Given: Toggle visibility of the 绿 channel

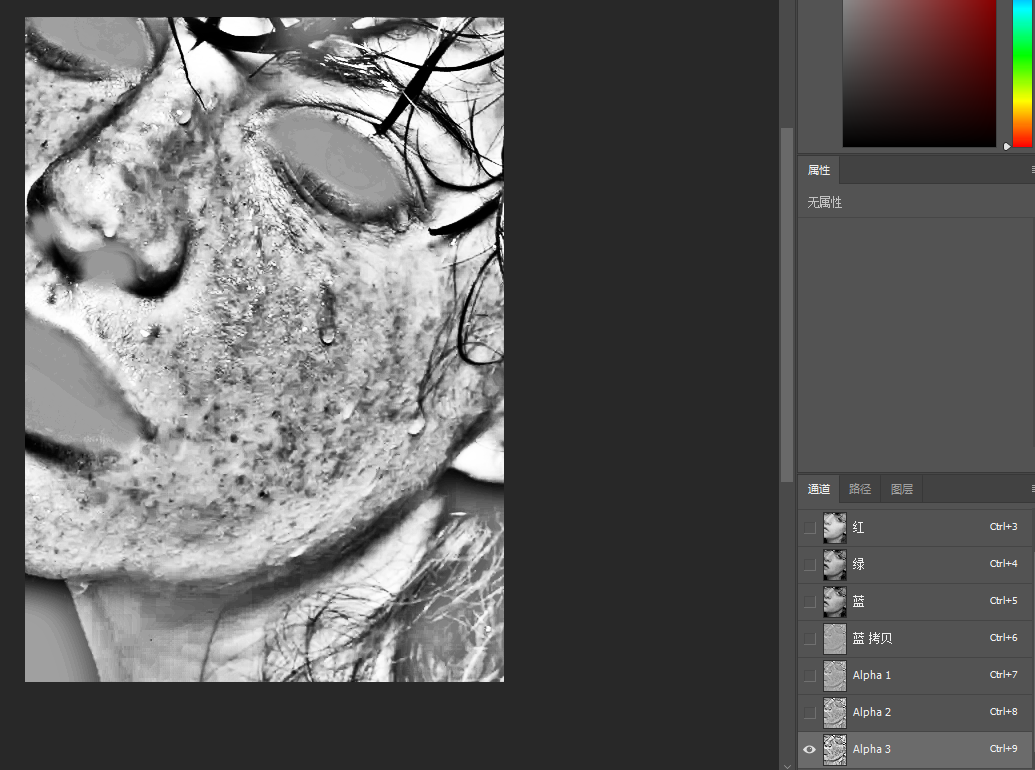Looking at the screenshot, I should tap(809, 564).
